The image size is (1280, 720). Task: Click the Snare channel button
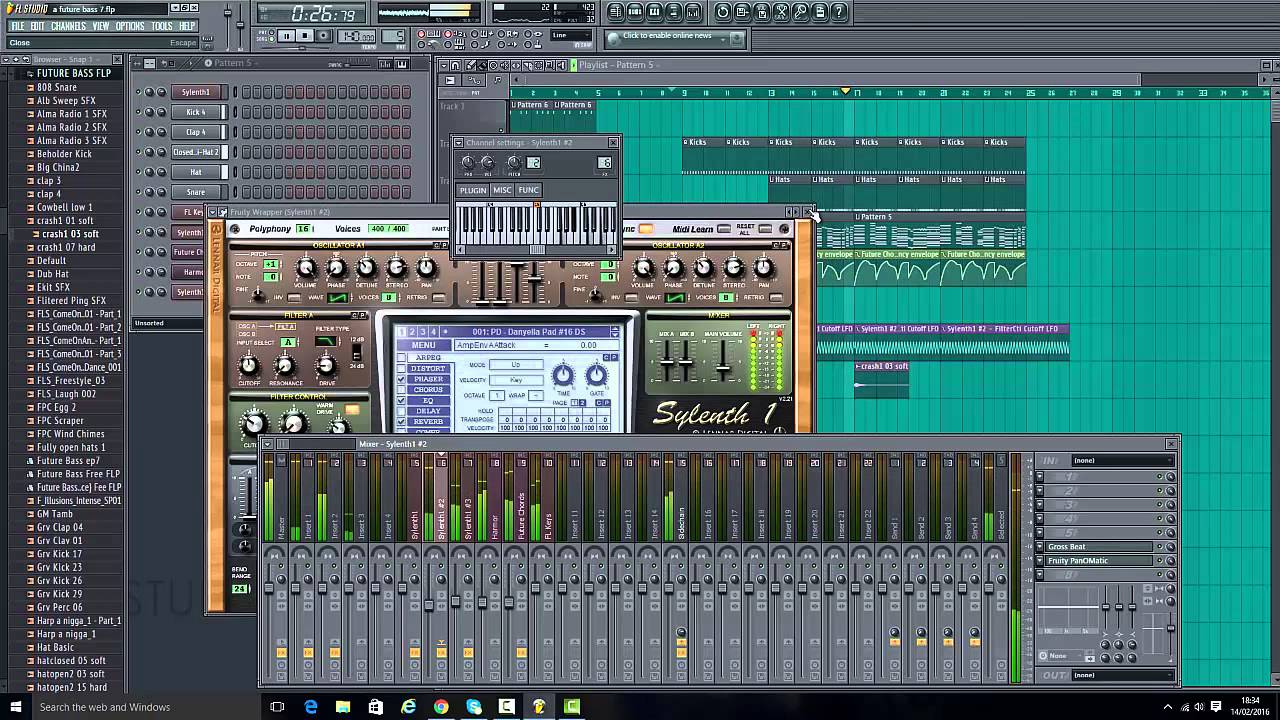[196, 192]
